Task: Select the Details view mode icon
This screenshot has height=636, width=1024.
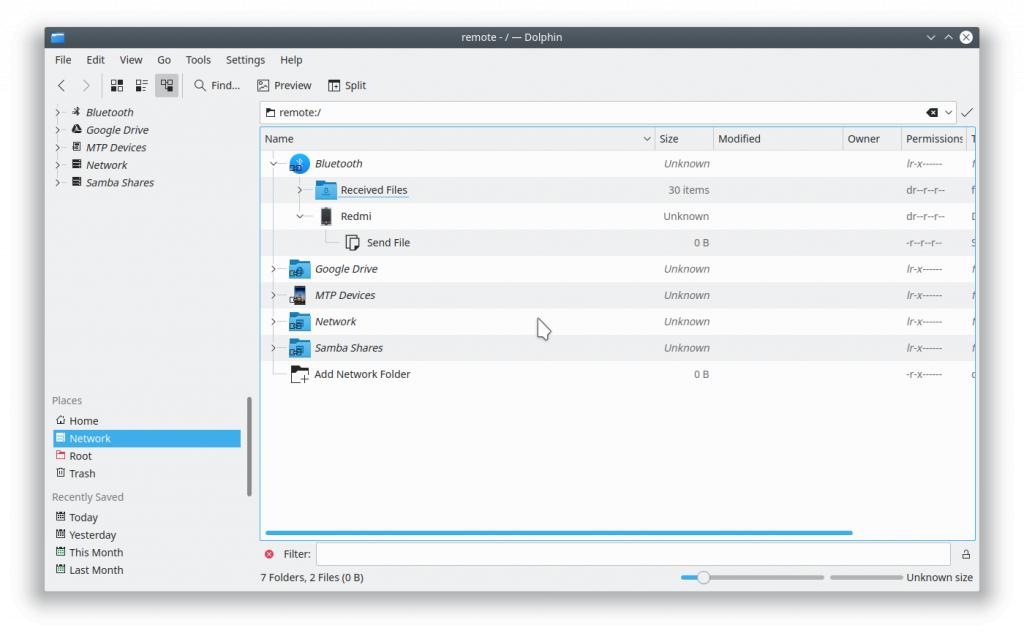Action: click(x=167, y=86)
